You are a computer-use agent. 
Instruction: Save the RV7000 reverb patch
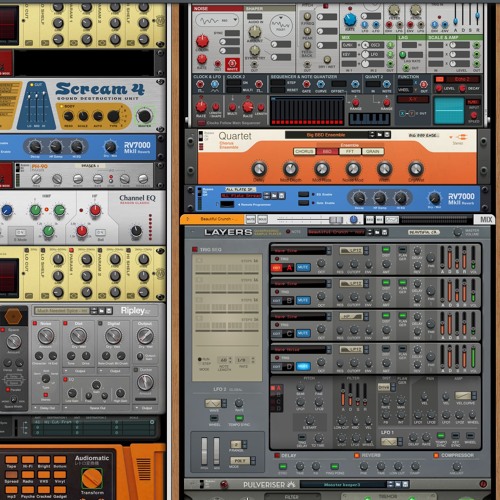[x=281, y=195]
